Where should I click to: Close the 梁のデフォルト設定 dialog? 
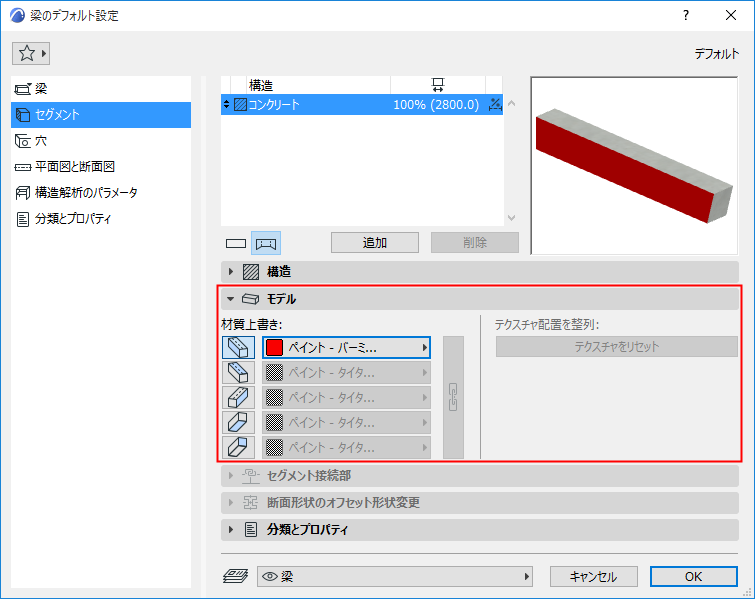(731, 15)
